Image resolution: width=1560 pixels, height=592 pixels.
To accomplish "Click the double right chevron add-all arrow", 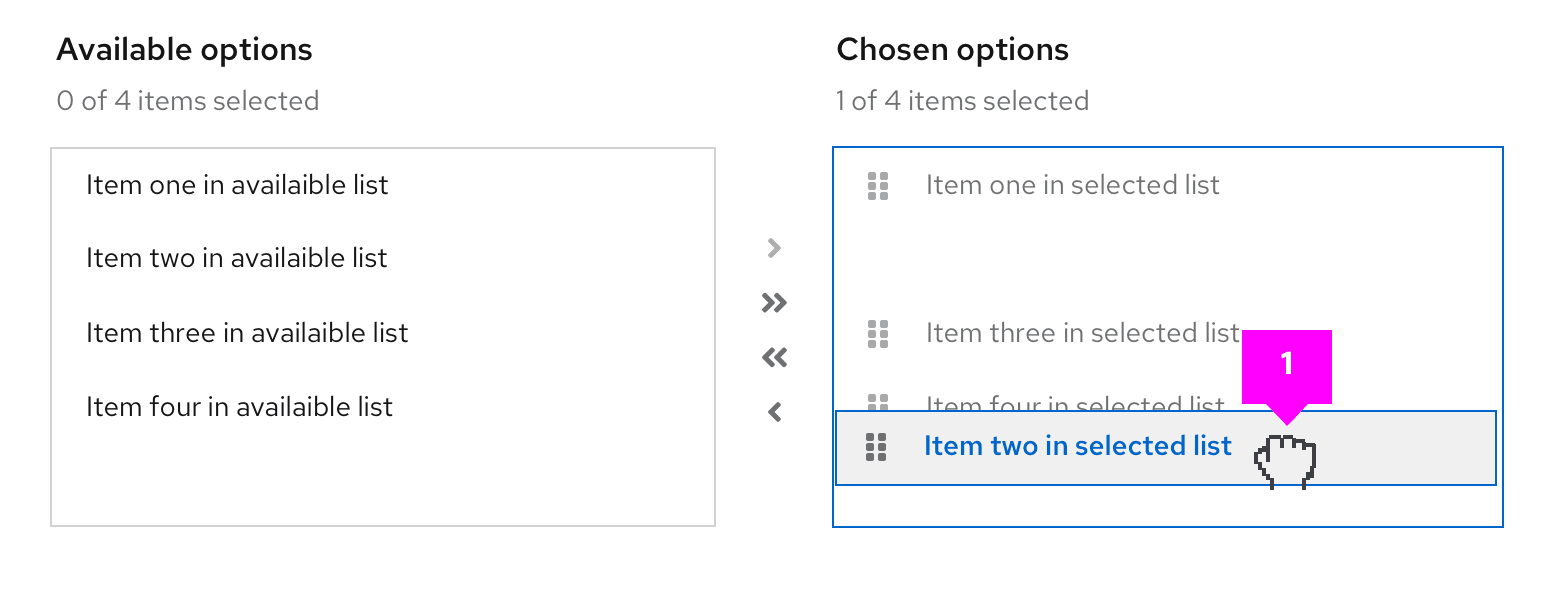I will coord(774,303).
